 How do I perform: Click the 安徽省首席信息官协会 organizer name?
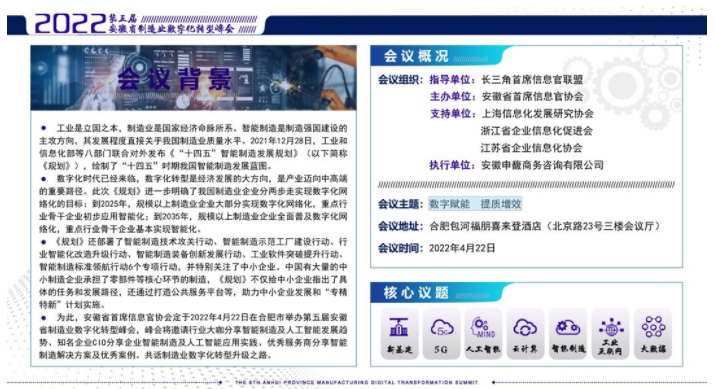point(532,97)
